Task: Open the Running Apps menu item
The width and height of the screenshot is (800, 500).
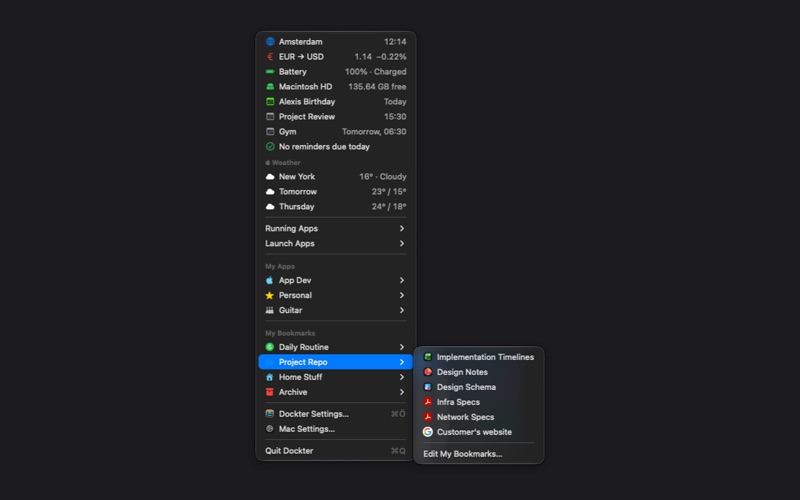Action: (x=335, y=229)
